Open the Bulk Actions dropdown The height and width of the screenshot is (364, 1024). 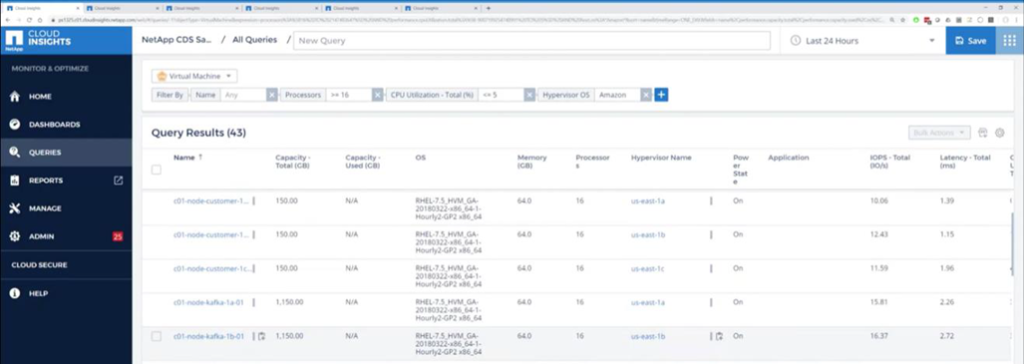[939, 133]
